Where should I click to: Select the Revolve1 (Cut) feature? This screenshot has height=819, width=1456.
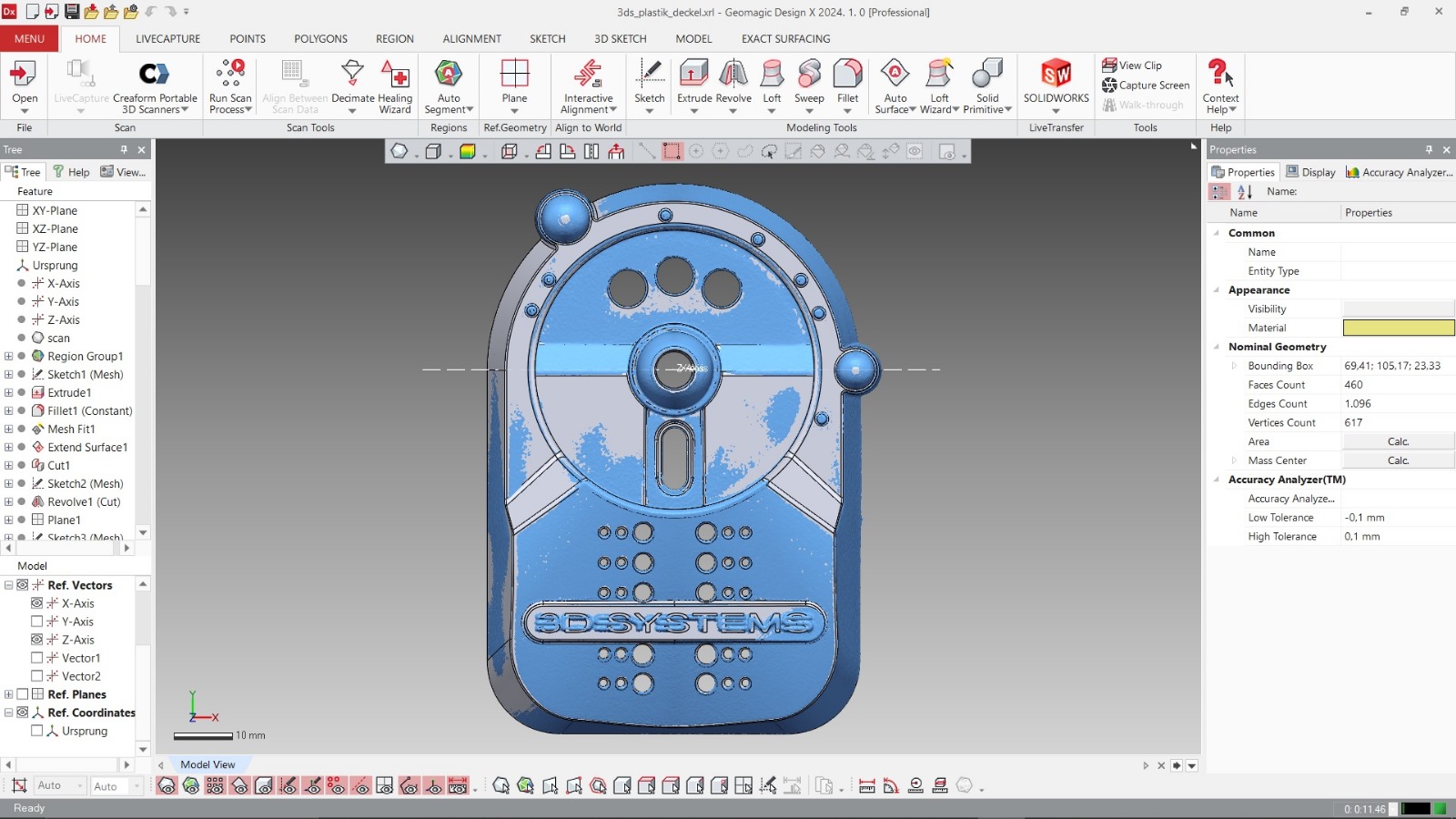(x=84, y=501)
